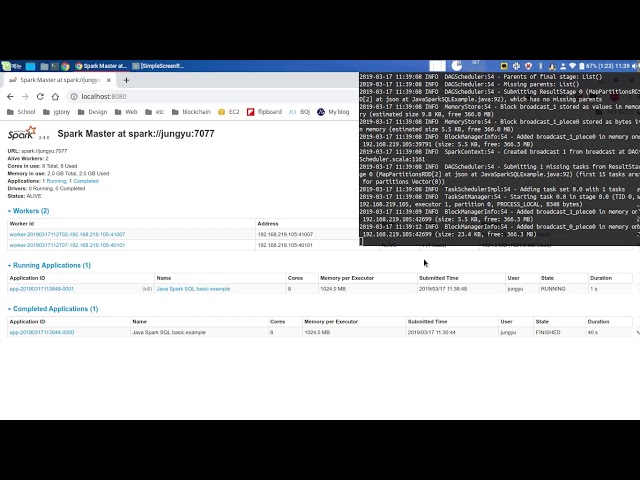The height and width of the screenshot is (480, 640).
Task: Open the etc bookmark folder
Action: click(x=154, y=112)
